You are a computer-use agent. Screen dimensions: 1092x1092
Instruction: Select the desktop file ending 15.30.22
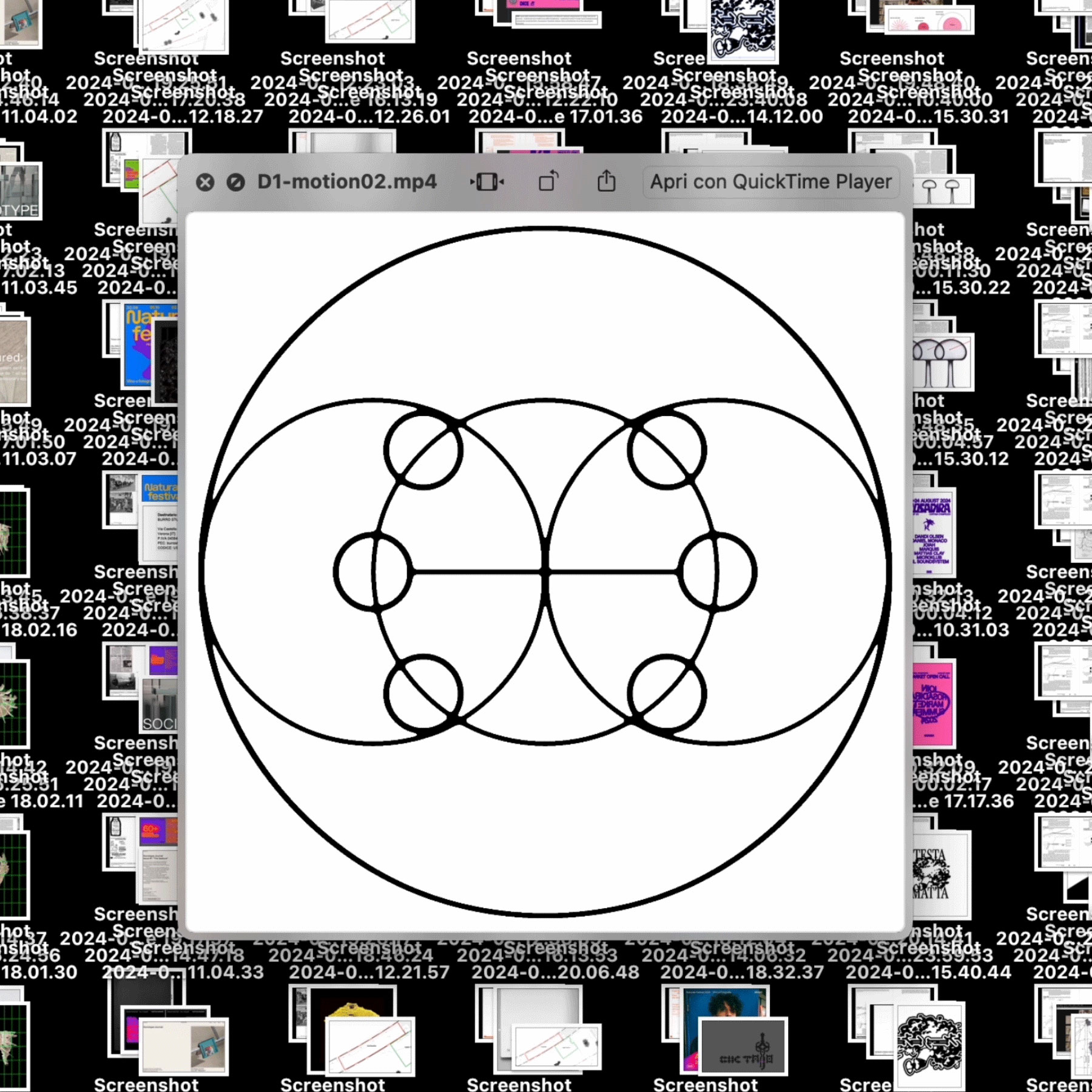(x=962, y=288)
